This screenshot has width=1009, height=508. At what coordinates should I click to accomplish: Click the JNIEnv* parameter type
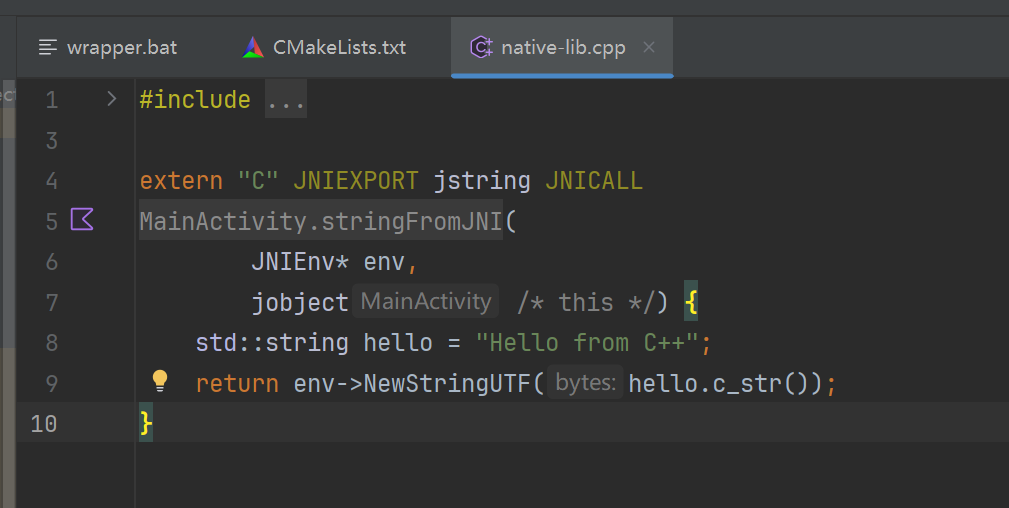coord(300,261)
